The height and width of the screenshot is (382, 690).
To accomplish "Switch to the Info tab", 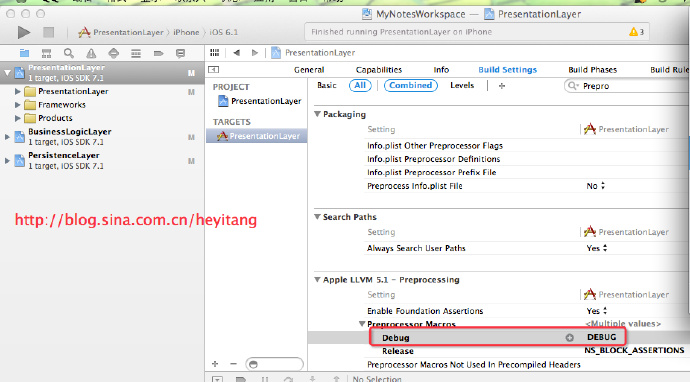I will [x=441, y=70].
